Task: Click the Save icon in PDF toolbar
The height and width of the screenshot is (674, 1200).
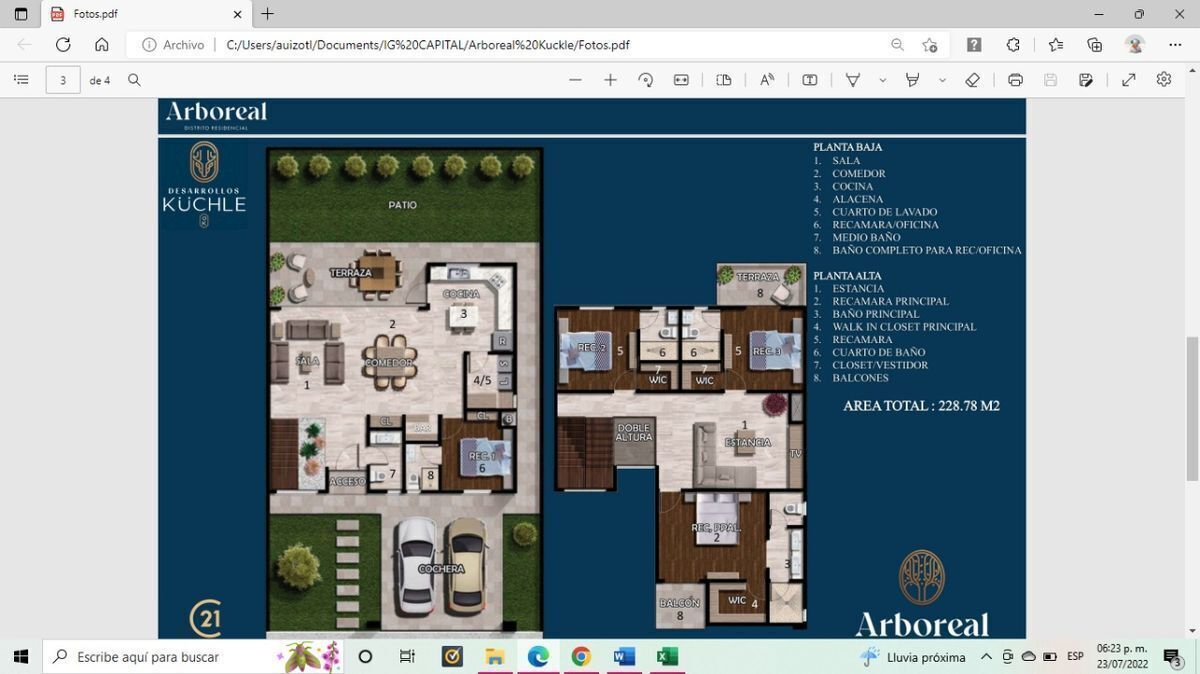Action: pos(1050,80)
